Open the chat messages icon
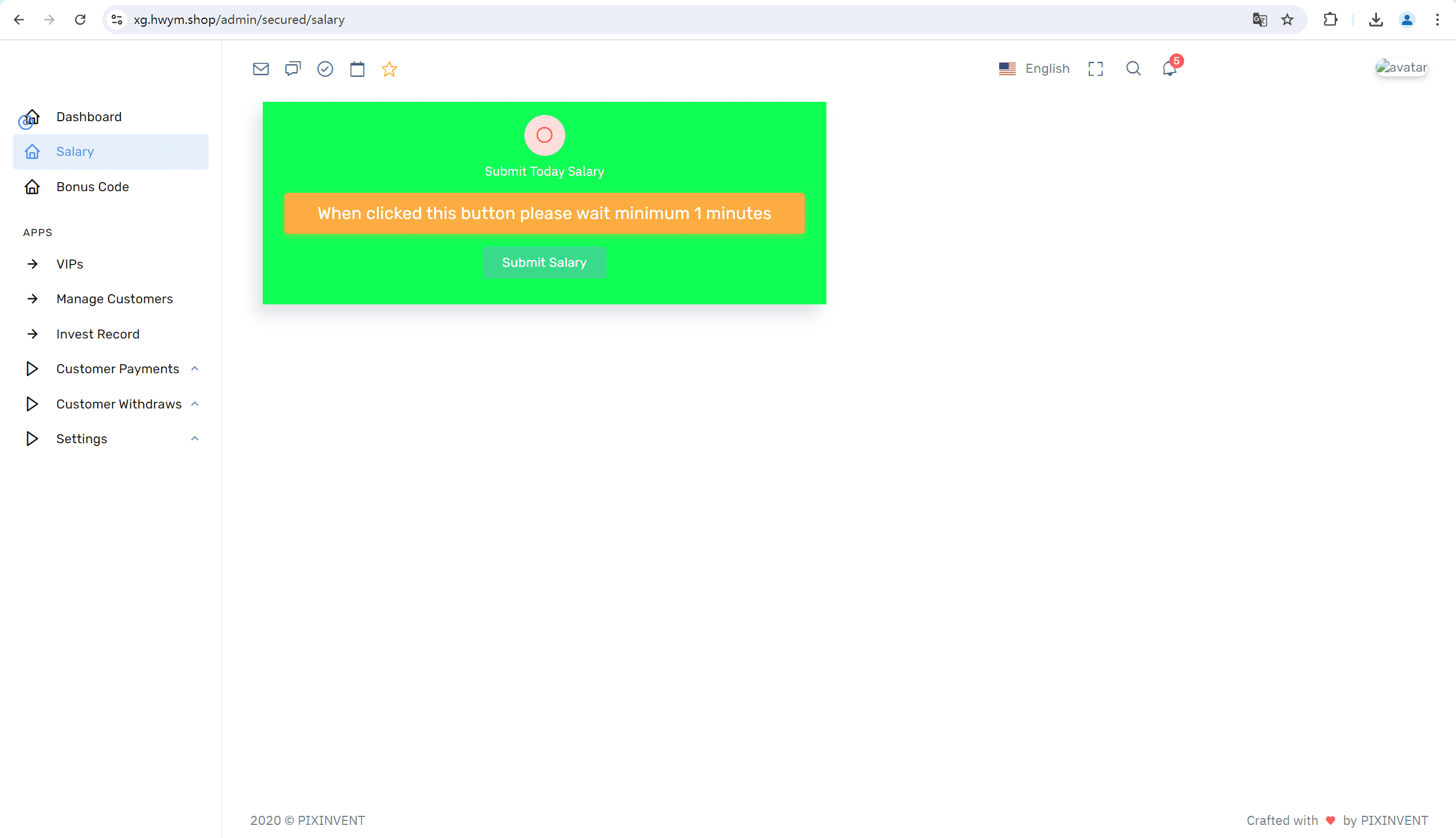The width and height of the screenshot is (1456, 838). tap(293, 69)
